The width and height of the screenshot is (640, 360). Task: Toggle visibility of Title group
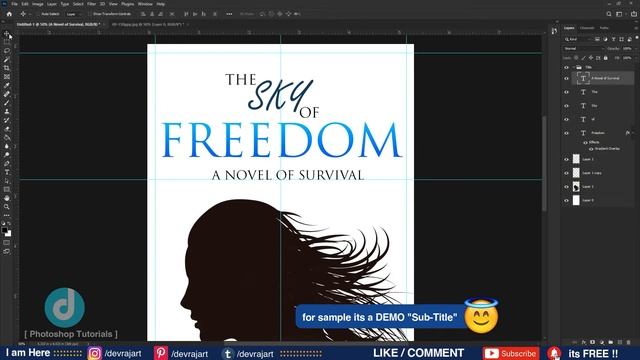click(566, 67)
